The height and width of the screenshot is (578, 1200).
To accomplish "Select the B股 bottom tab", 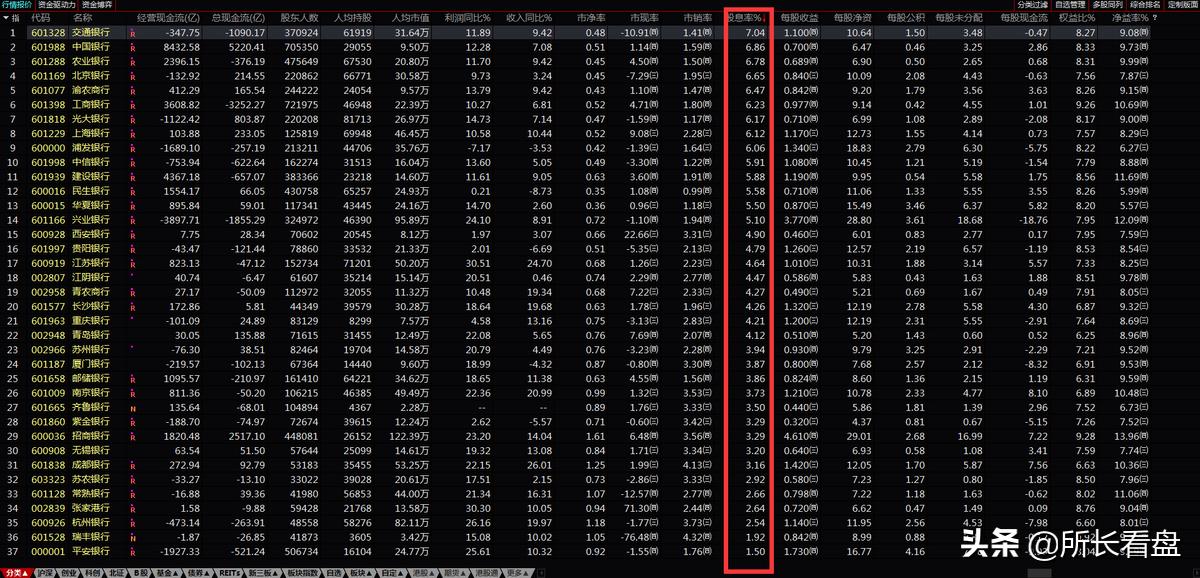I will [142, 573].
